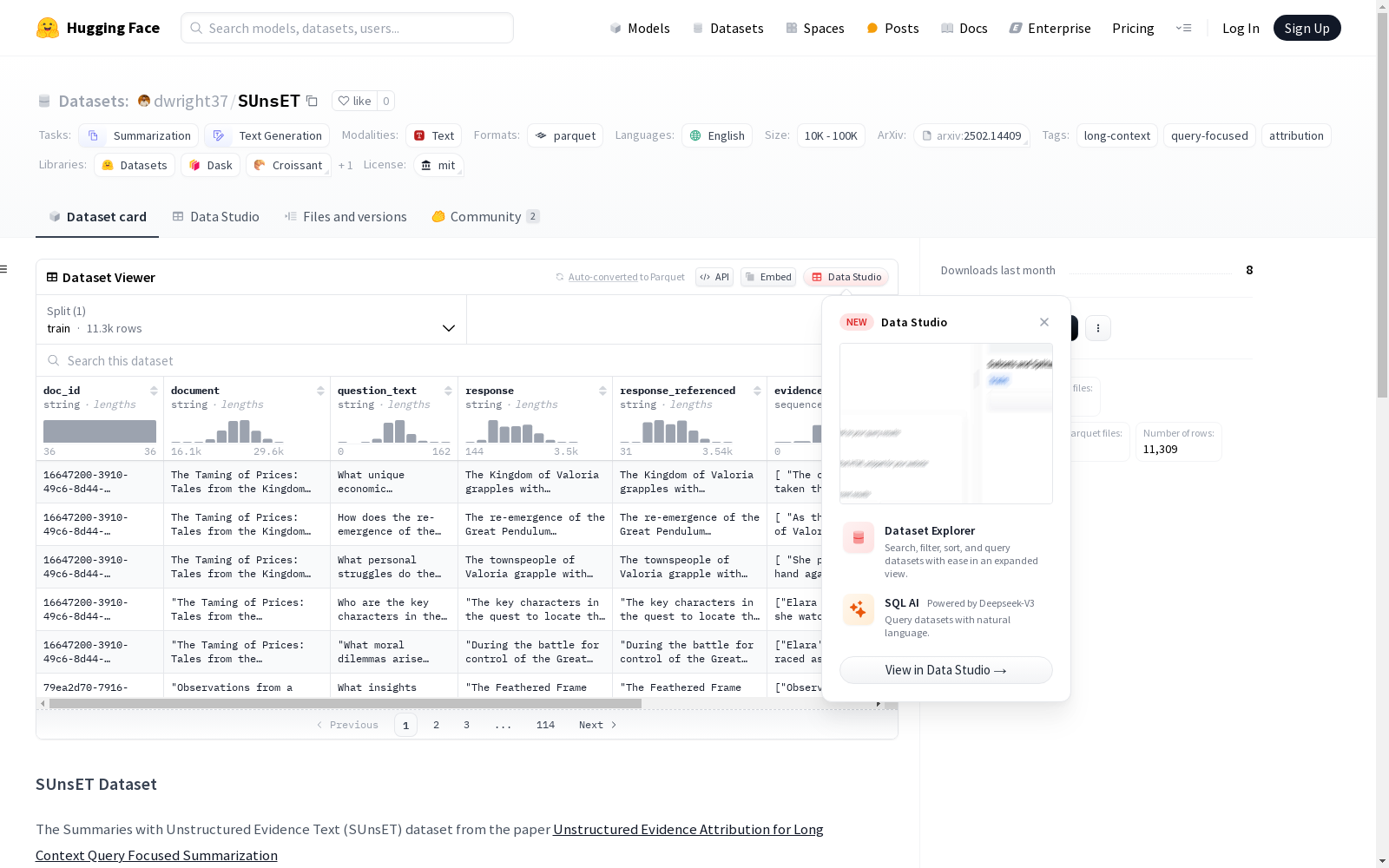Click the Data Studio preview thumbnail
Viewport: 1389px width, 868px height.
point(946,424)
